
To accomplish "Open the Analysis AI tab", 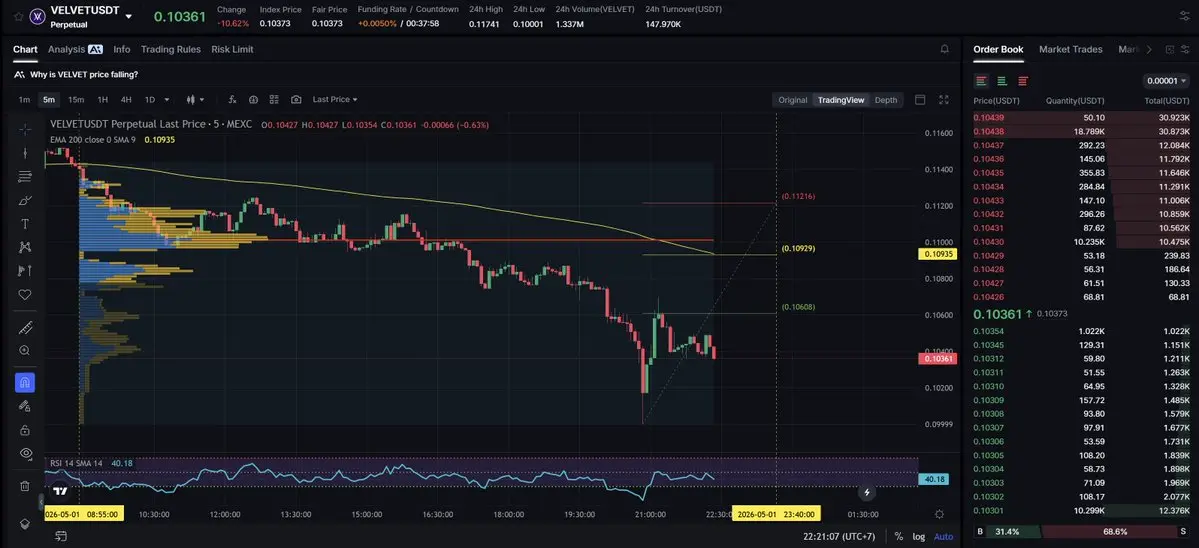I will [75, 49].
